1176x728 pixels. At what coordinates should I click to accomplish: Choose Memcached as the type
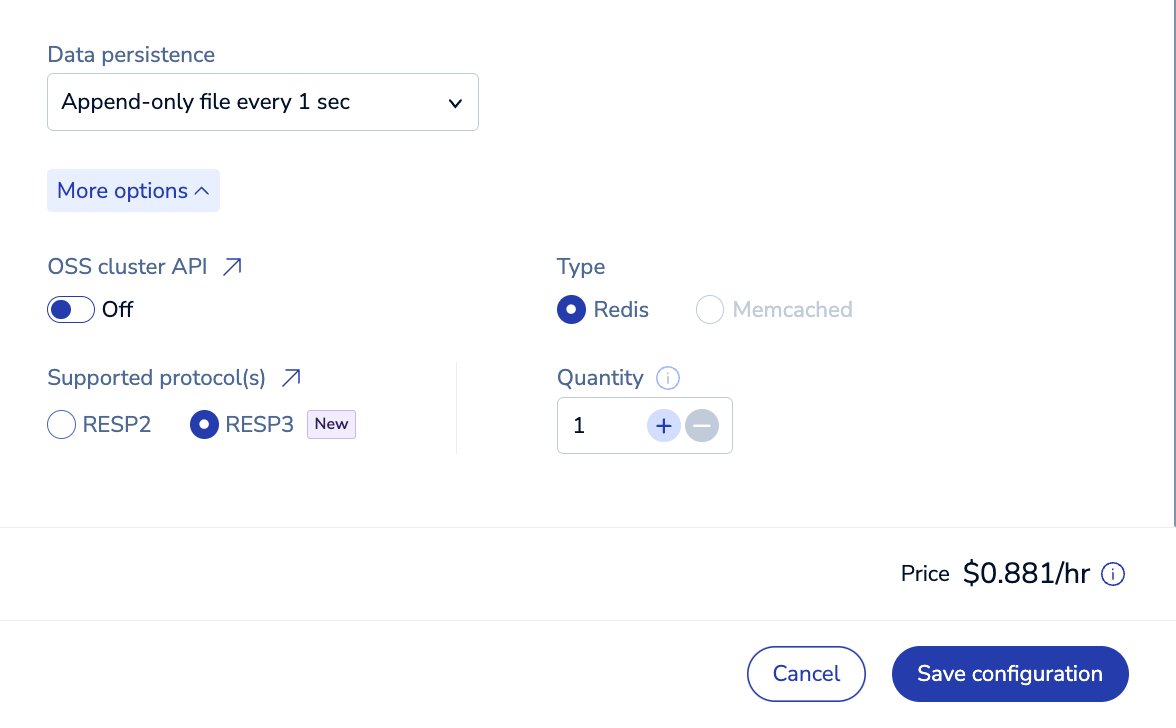click(x=710, y=310)
